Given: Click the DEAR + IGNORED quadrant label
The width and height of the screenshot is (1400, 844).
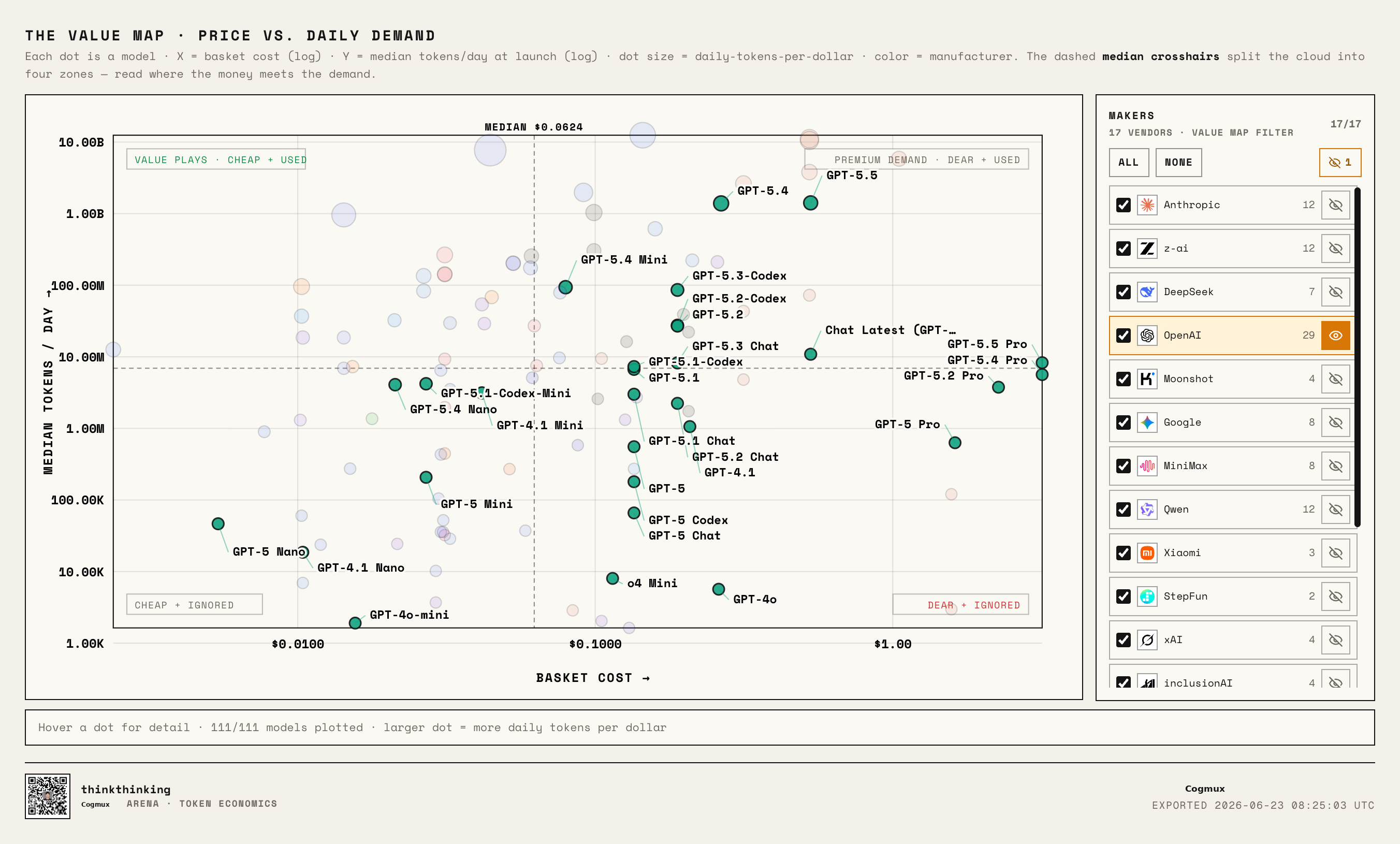Looking at the screenshot, I should tap(960, 605).
